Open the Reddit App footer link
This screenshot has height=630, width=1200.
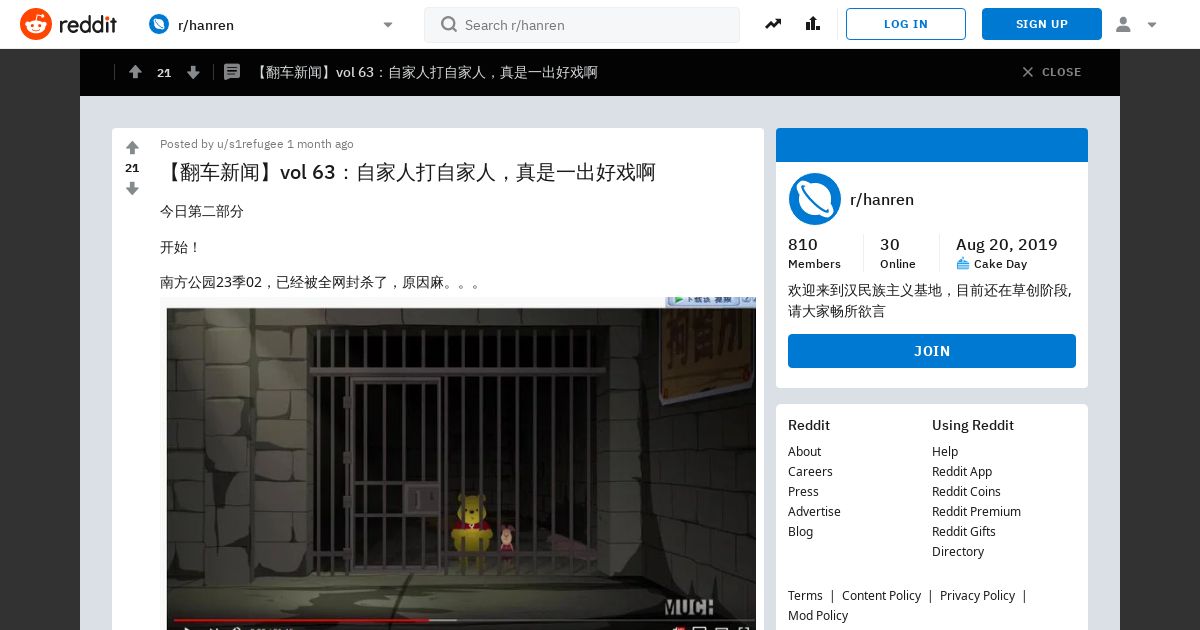tap(962, 472)
